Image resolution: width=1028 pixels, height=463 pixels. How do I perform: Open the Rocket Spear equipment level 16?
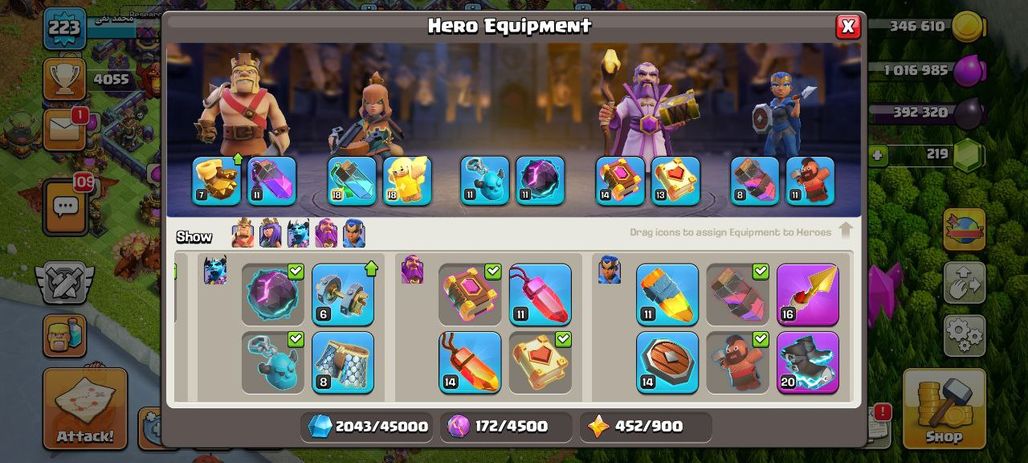click(x=808, y=294)
